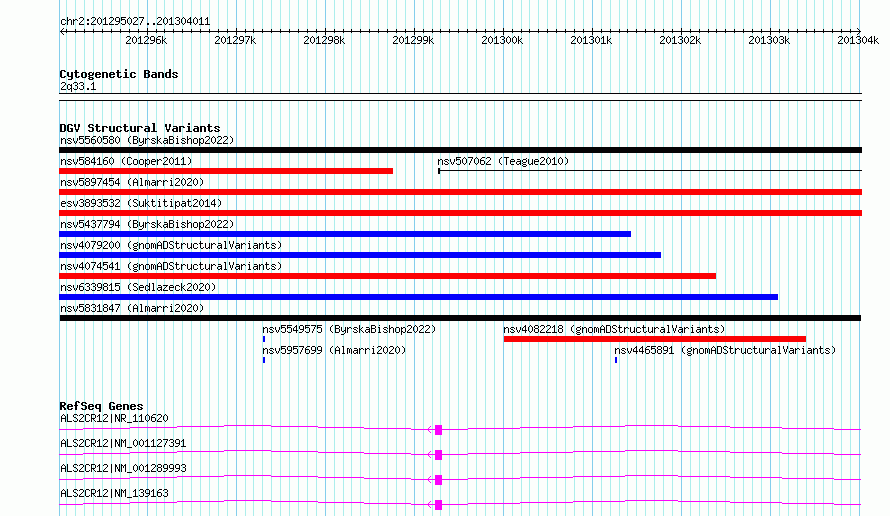Click the 201299k ruler tick label
The width and height of the screenshot is (890, 516).
(x=413, y=40)
